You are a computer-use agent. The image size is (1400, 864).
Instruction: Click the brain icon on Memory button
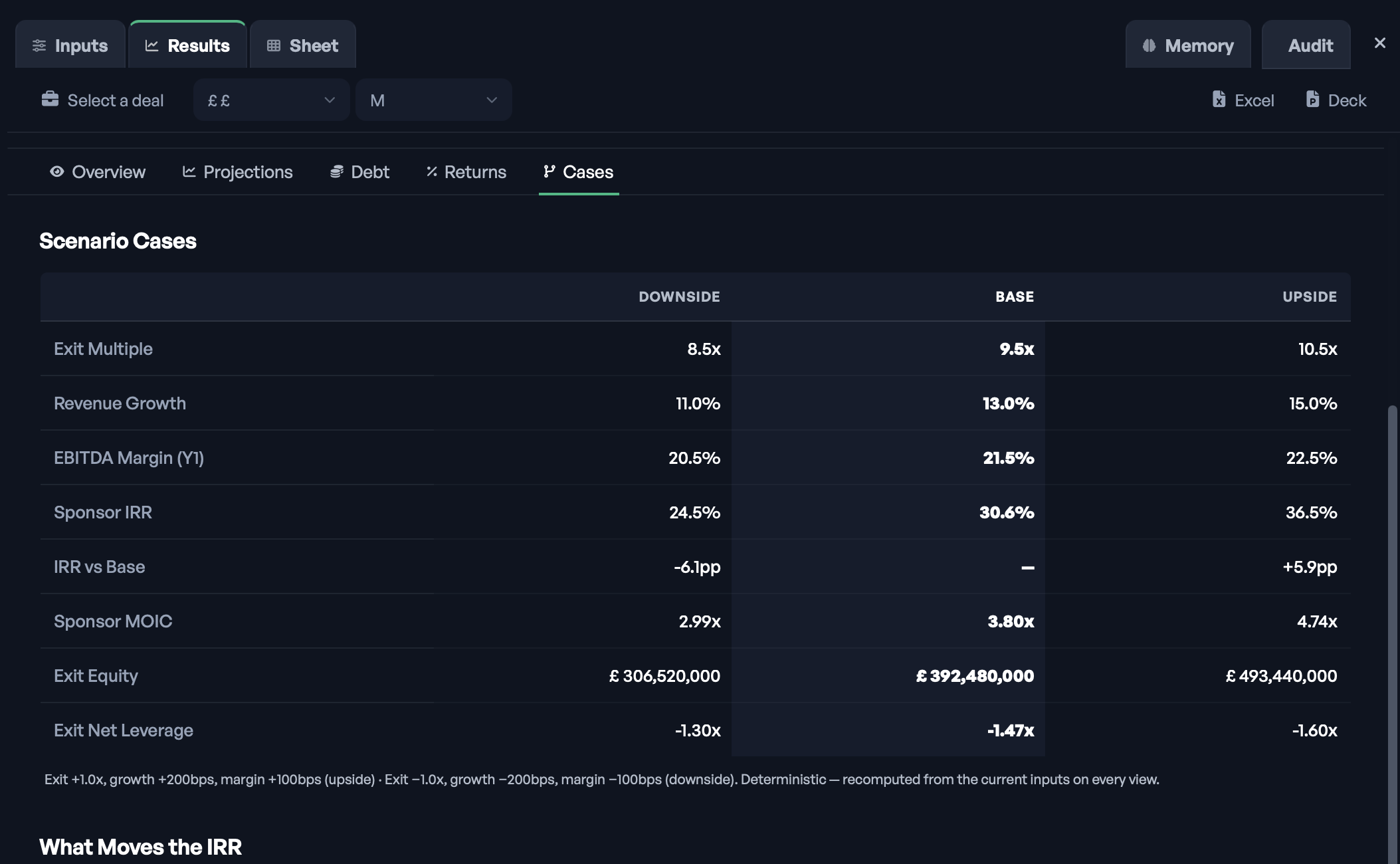[1149, 45]
